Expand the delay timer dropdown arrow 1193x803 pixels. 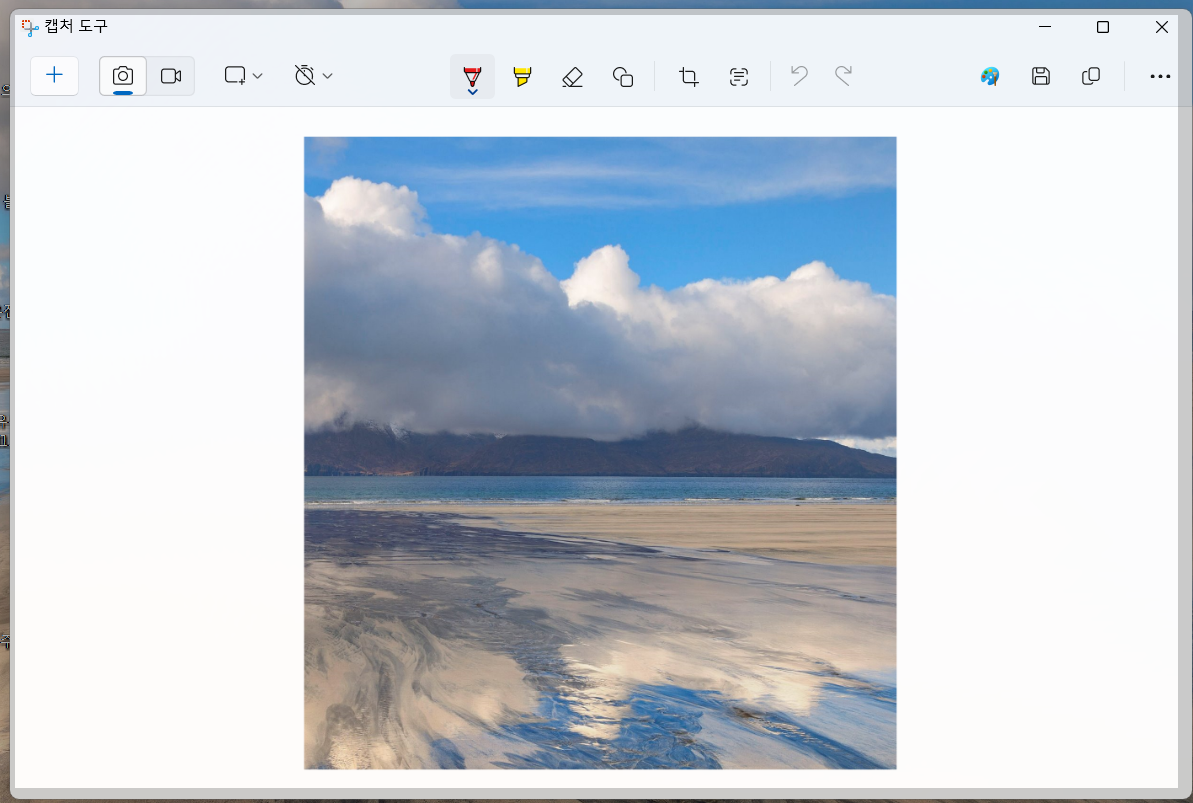(327, 76)
